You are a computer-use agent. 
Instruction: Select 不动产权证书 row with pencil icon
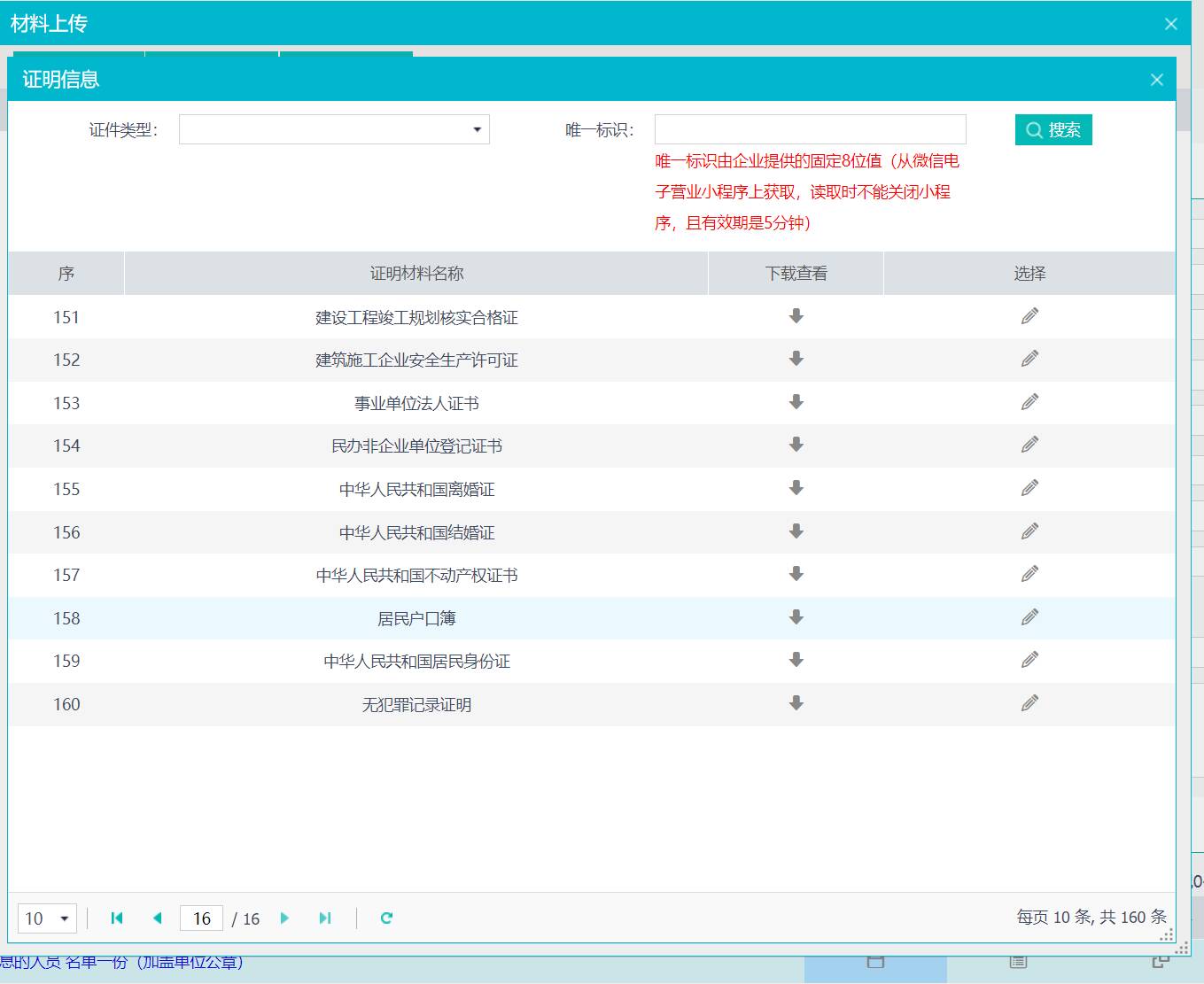pos(1029,574)
